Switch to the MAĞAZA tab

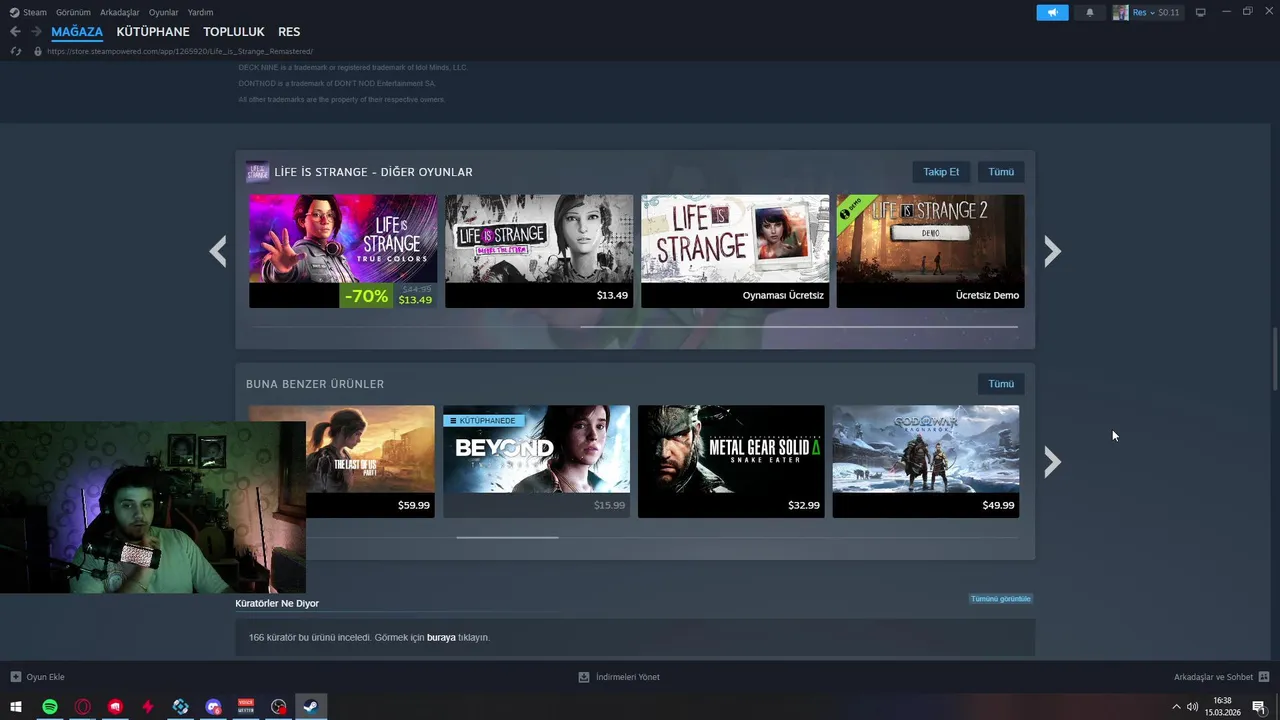pyautogui.click(x=77, y=32)
